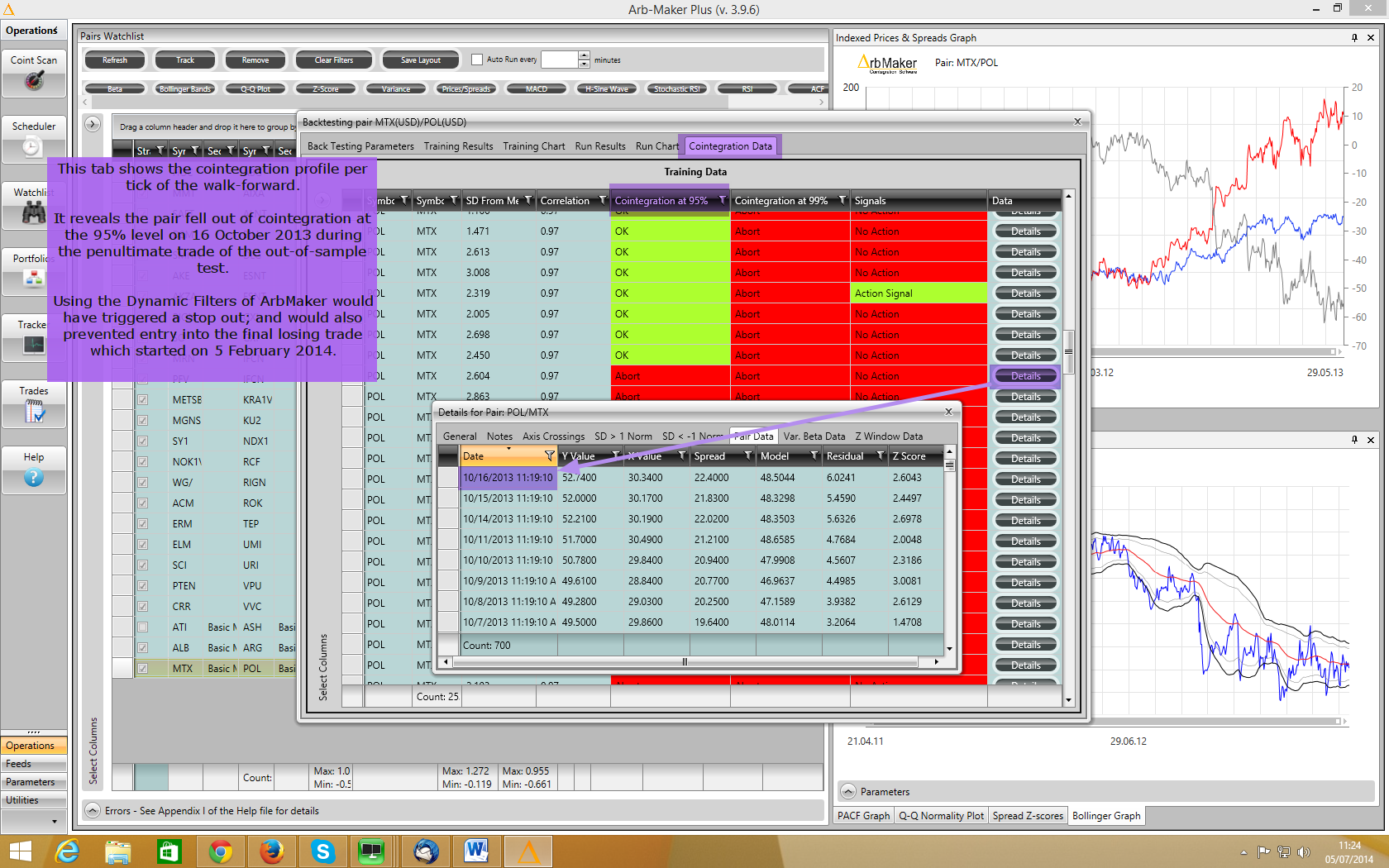The image size is (1389, 868).
Task: Filter the Spread column in pair details
Action: pyautogui.click(x=748, y=456)
